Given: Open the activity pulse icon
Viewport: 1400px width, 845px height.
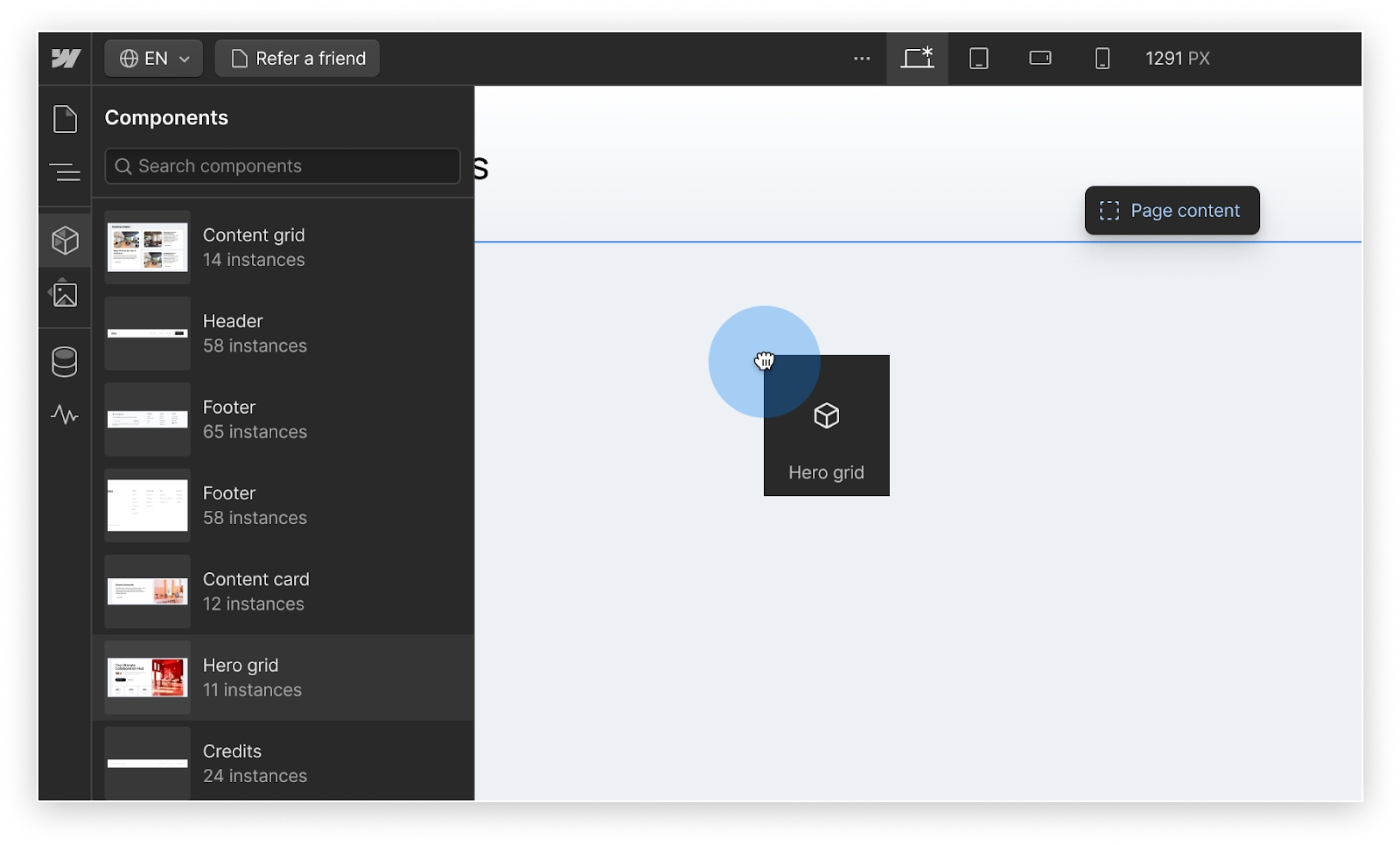Looking at the screenshot, I should (x=66, y=415).
